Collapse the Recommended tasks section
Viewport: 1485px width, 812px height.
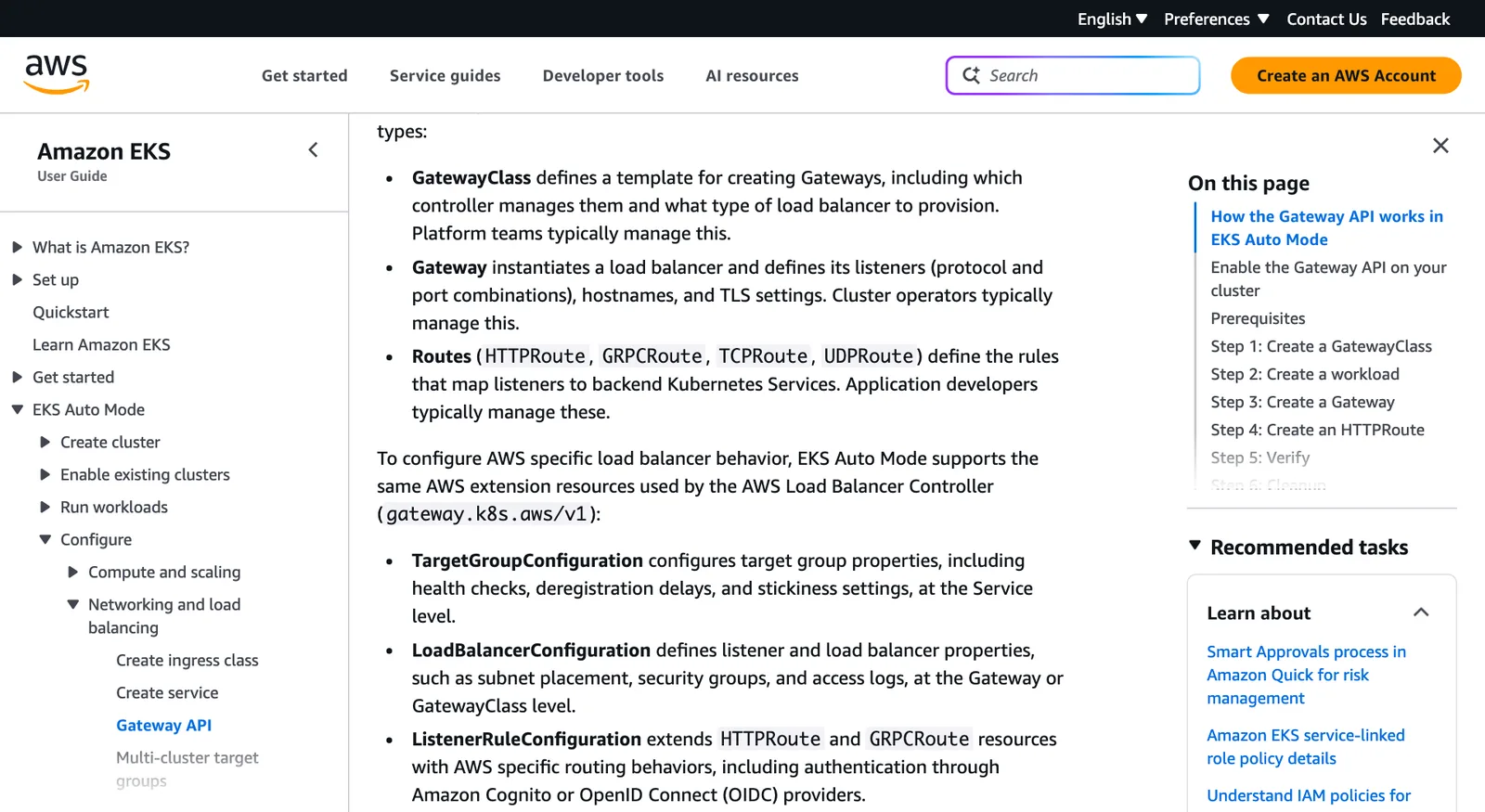tap(1194, 546)
